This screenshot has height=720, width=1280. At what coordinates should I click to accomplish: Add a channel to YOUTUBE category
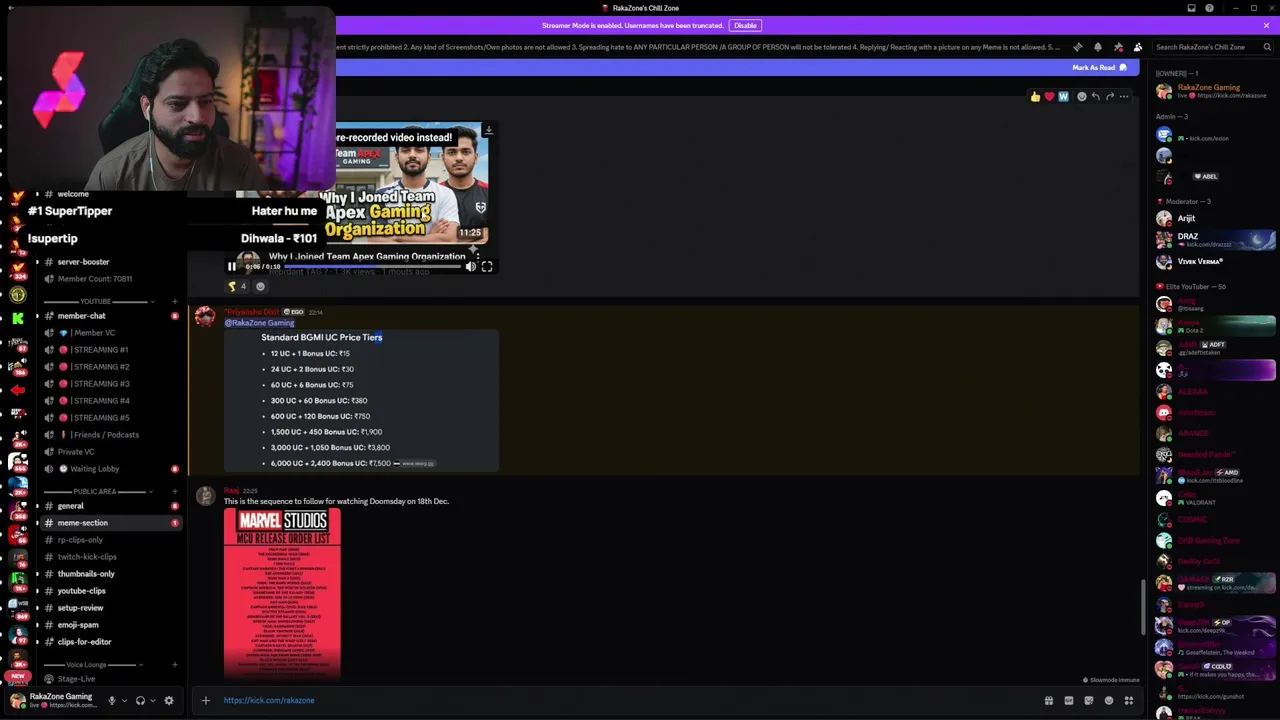coord(175,301)
